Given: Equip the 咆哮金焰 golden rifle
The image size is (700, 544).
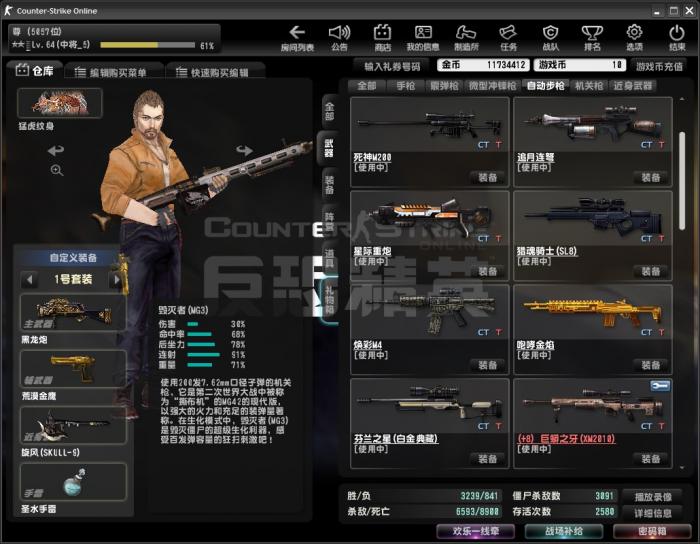Looking at the screenshot, I should point(651,365).
